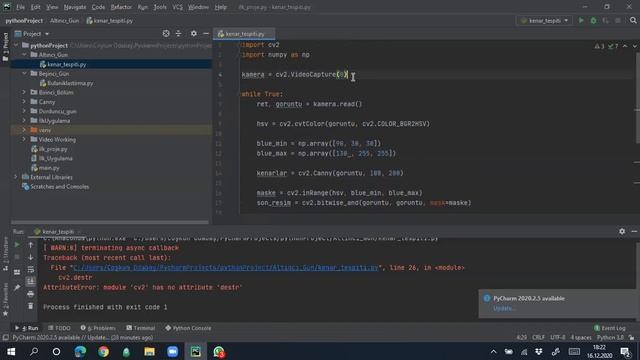This screenshot has width=640, height=360.
Task: Toggle Favorites side tool window
Action: 5,300
